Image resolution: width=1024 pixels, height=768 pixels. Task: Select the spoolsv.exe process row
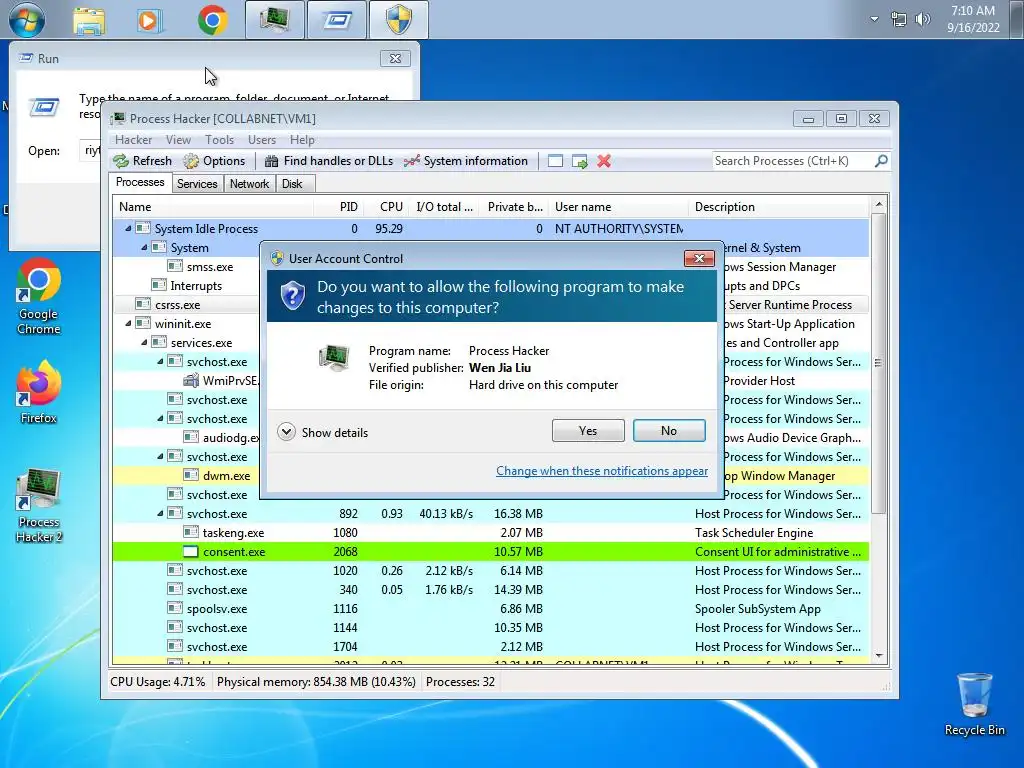pos(490,609)
